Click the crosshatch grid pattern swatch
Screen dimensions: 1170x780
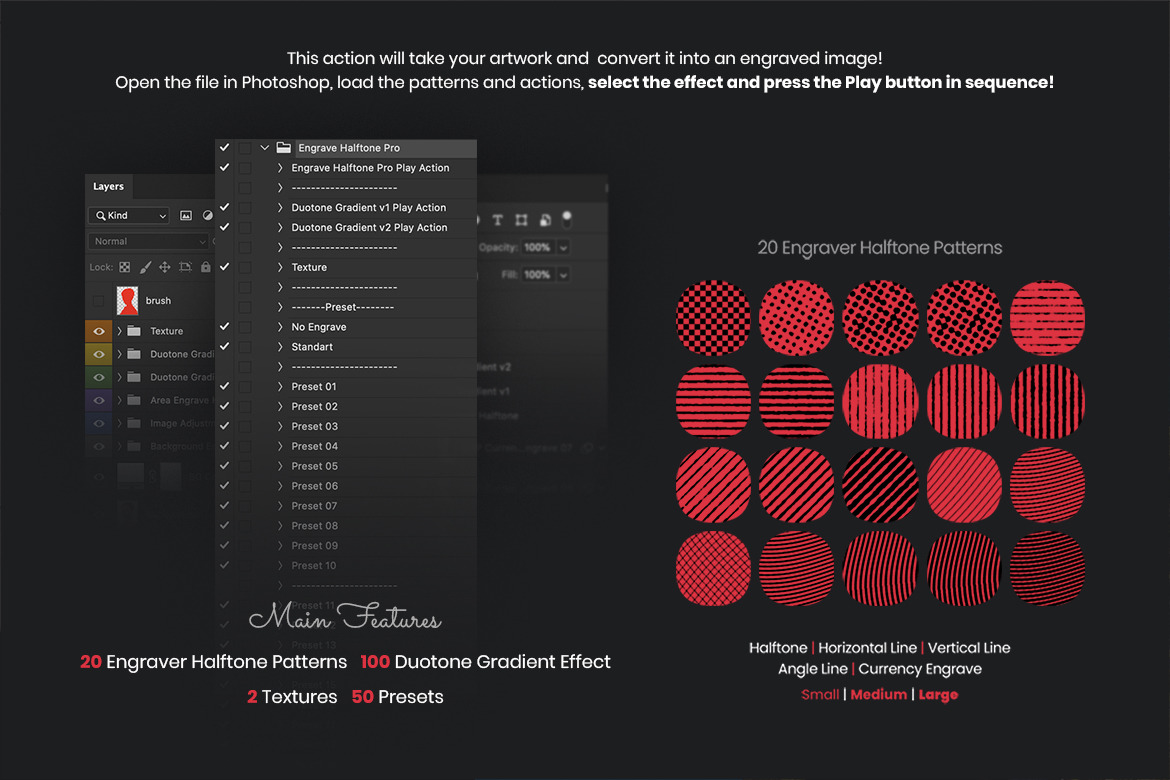[713, 568]
